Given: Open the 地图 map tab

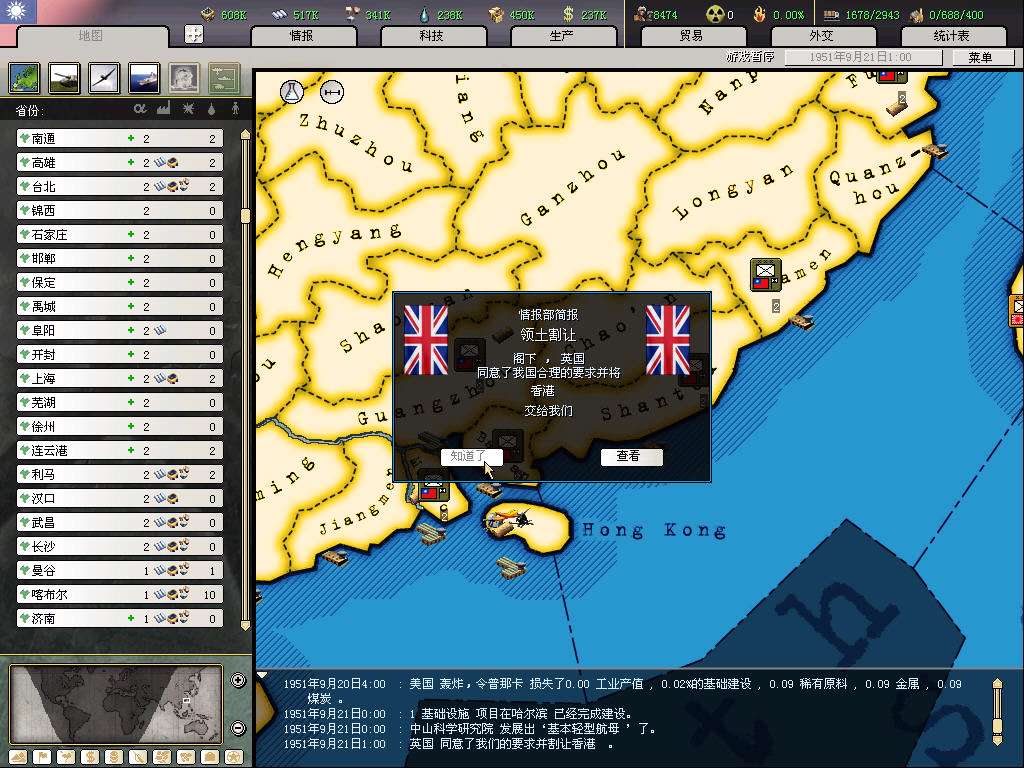Looking at the screenshot, I should 91,36.
